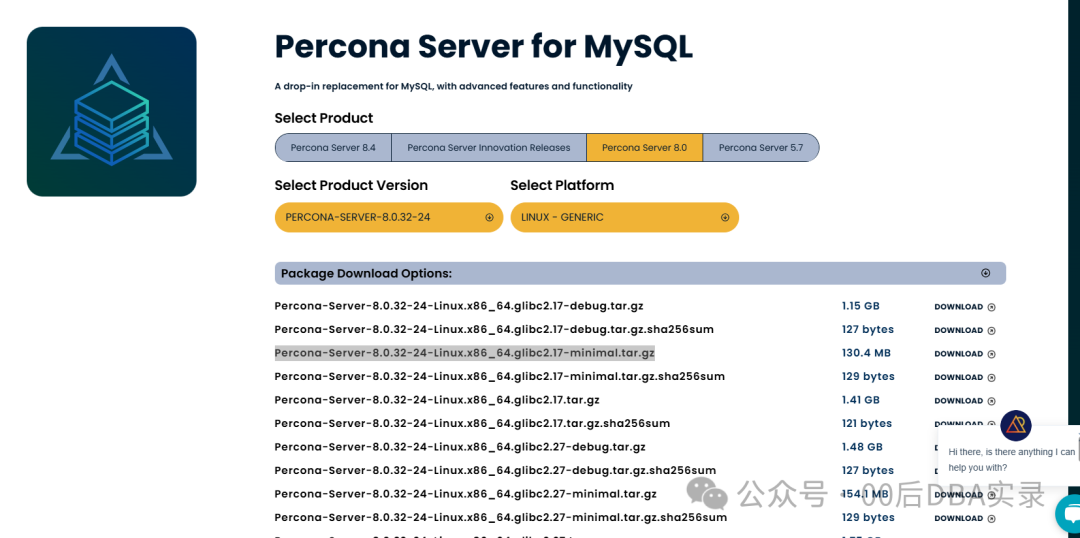Open the chat speech bubble icon
Viewport: 1080px width, 538px height.
(1069, 514)
